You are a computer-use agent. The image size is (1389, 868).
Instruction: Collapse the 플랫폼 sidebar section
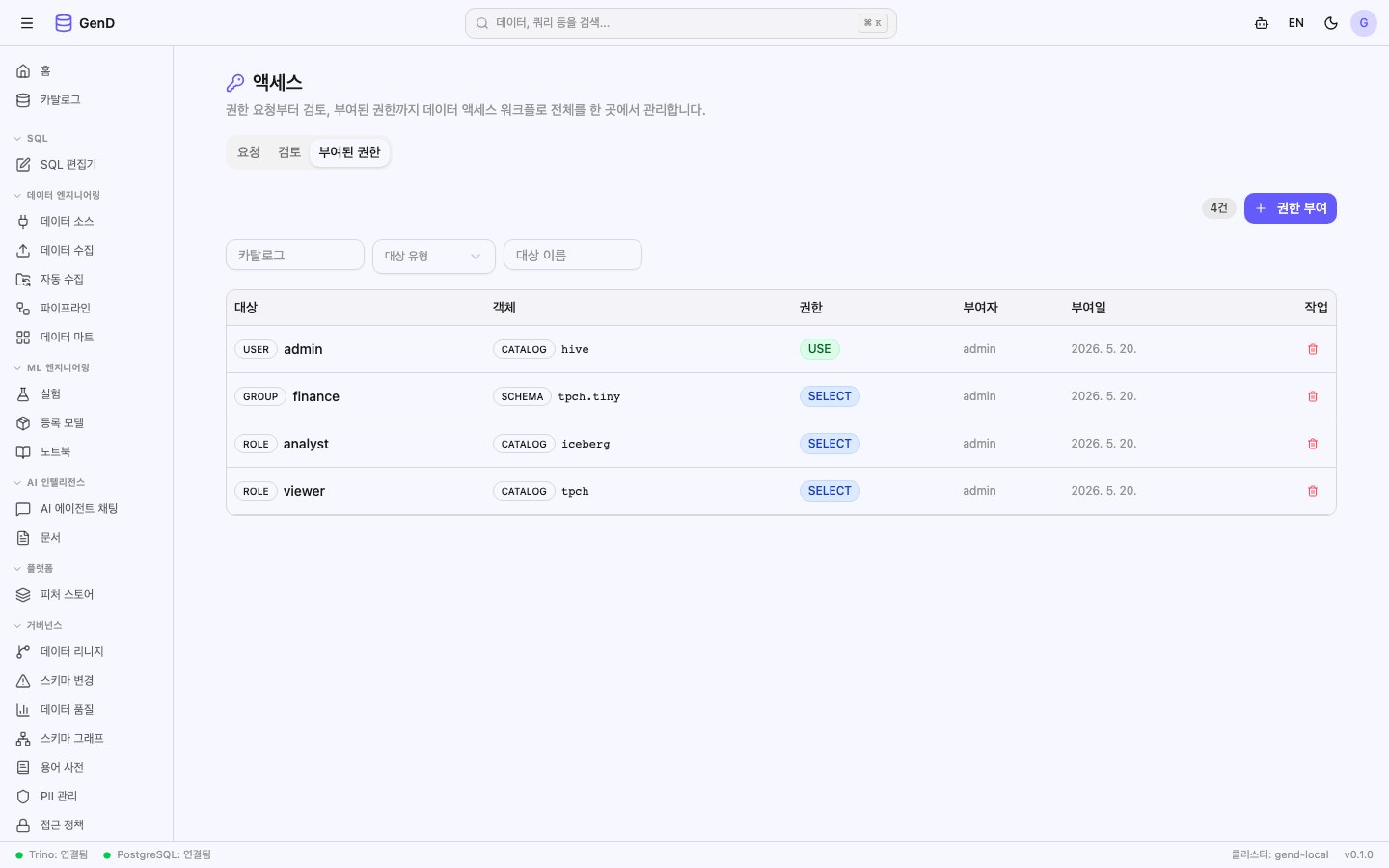click(34, 569)
